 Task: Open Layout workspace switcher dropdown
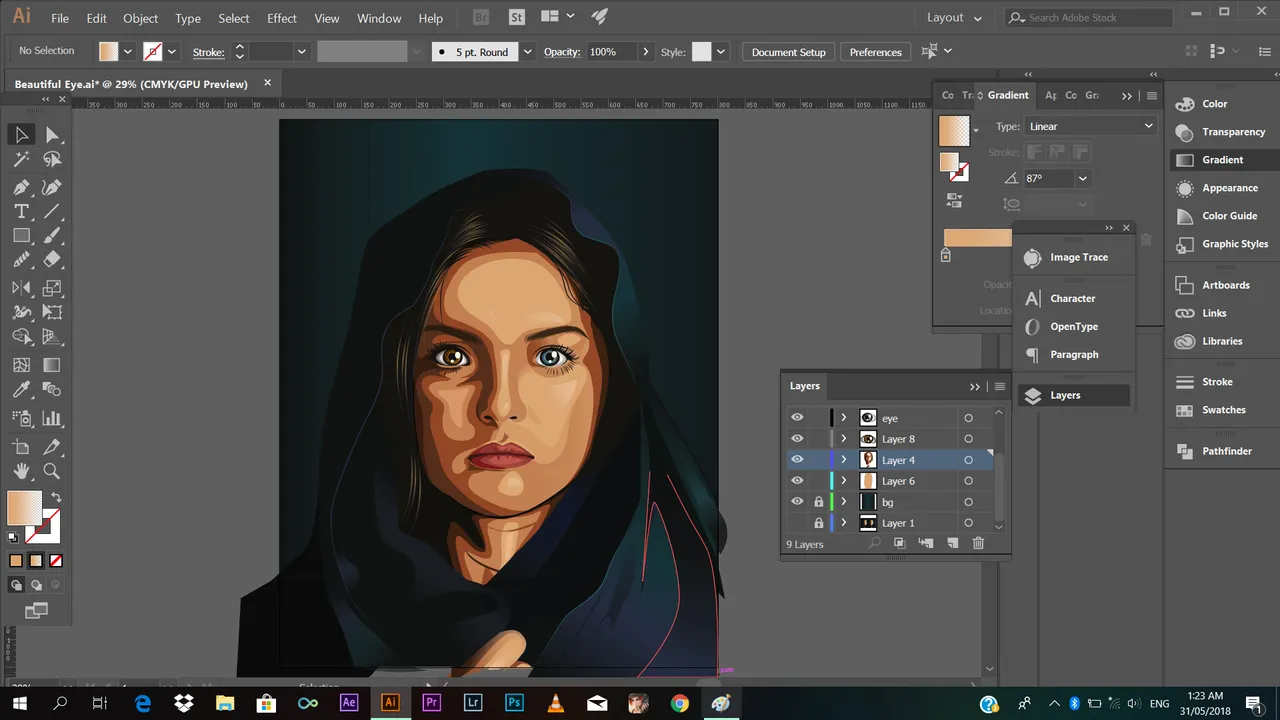(x=954, y=18)
